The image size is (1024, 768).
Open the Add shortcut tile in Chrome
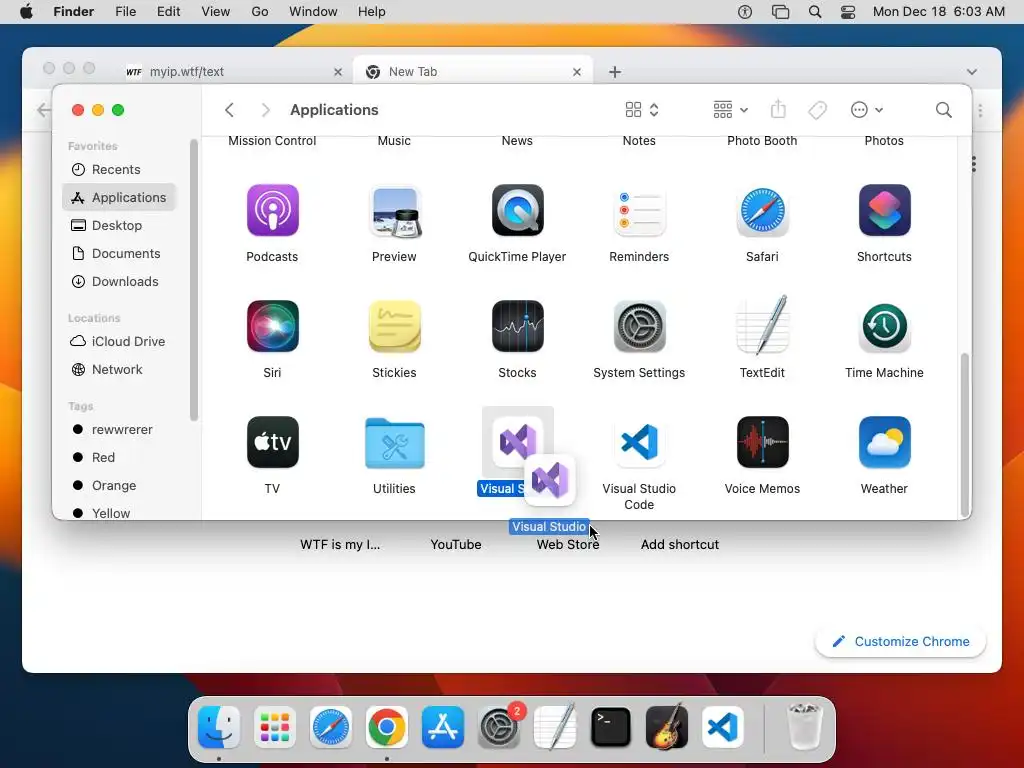tap(680, 545)
